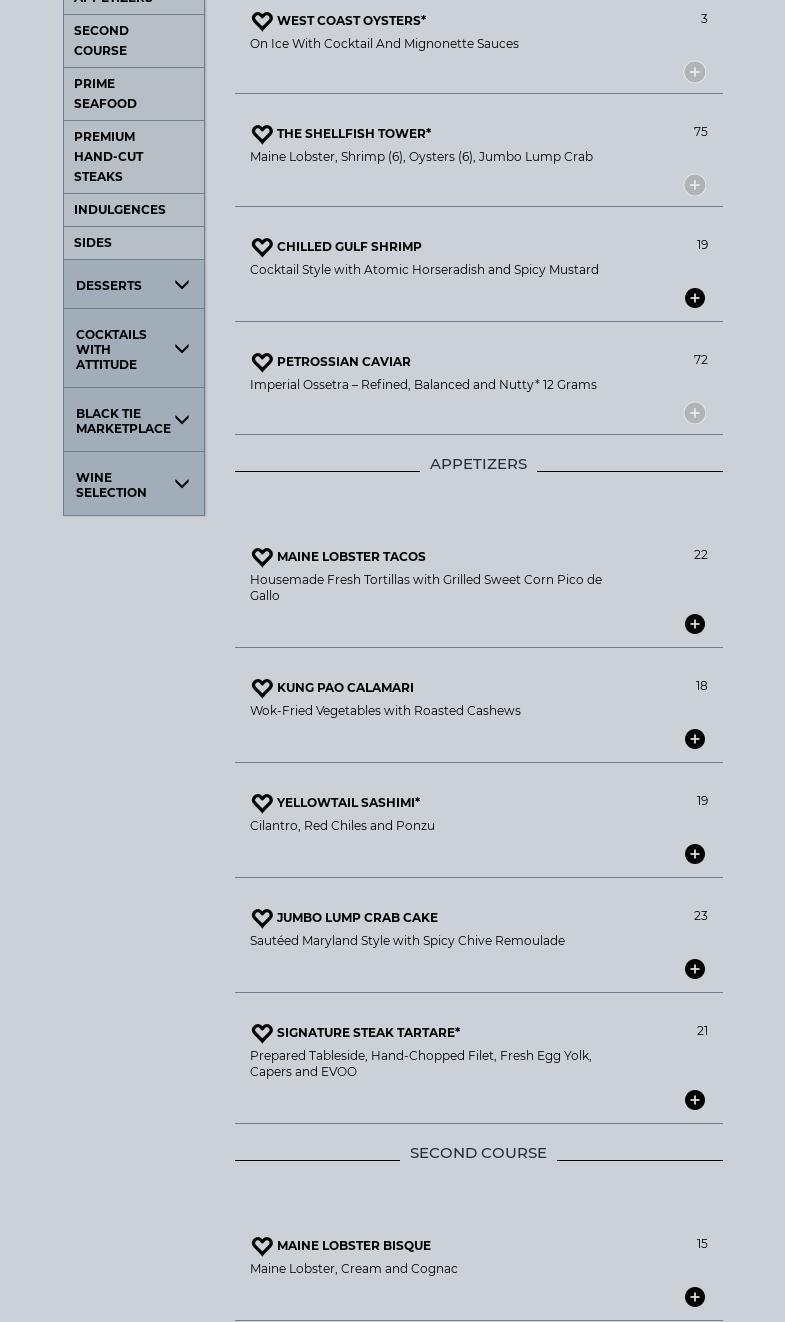Select Prime Seafood in sidebar
This screenshot has height=1322, width=785.
(105, 93)
